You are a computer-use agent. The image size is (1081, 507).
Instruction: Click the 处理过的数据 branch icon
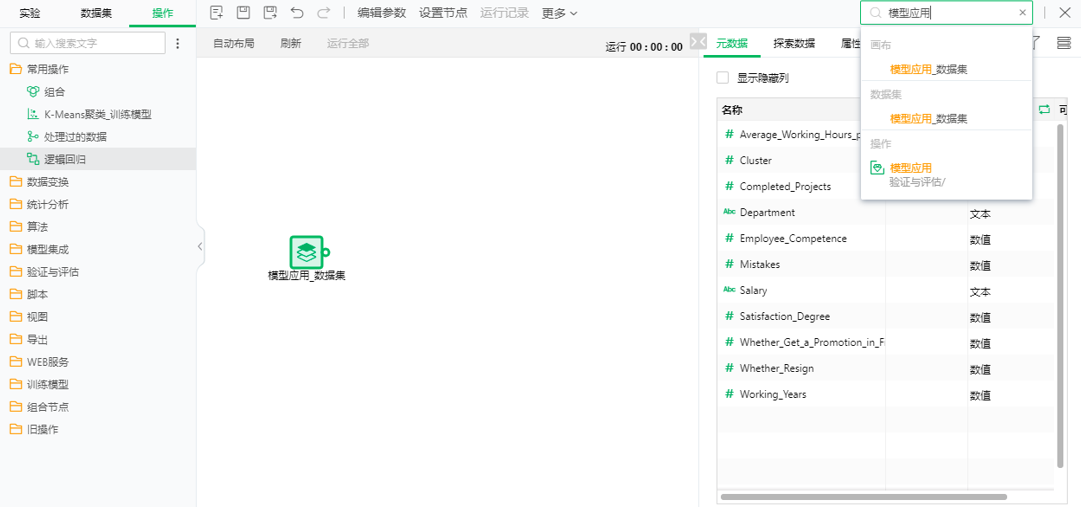(x=32, y=137)
